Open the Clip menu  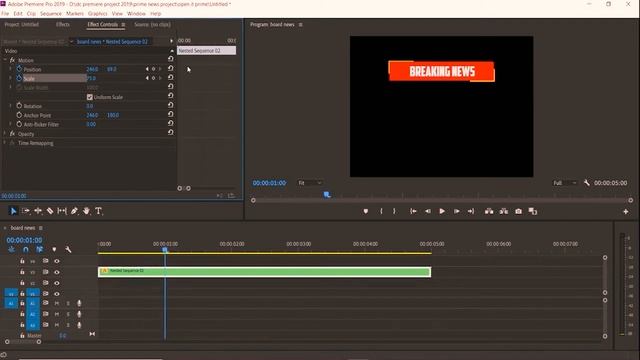(31, 13)
